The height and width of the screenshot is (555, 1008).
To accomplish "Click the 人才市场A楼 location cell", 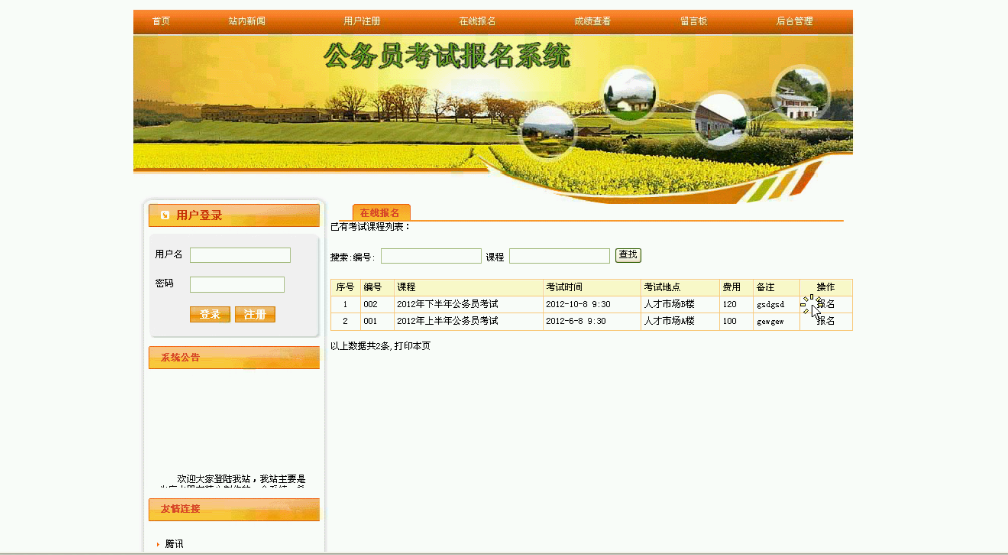I will (680, 321).
